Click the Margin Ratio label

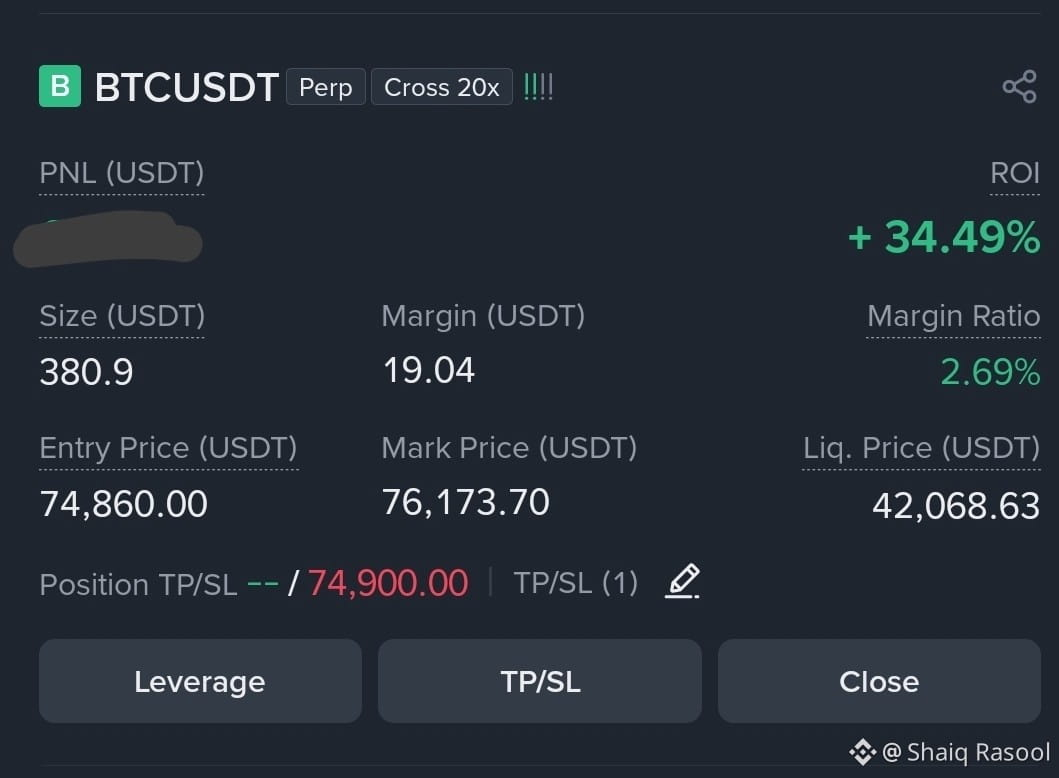coord(953,316)
